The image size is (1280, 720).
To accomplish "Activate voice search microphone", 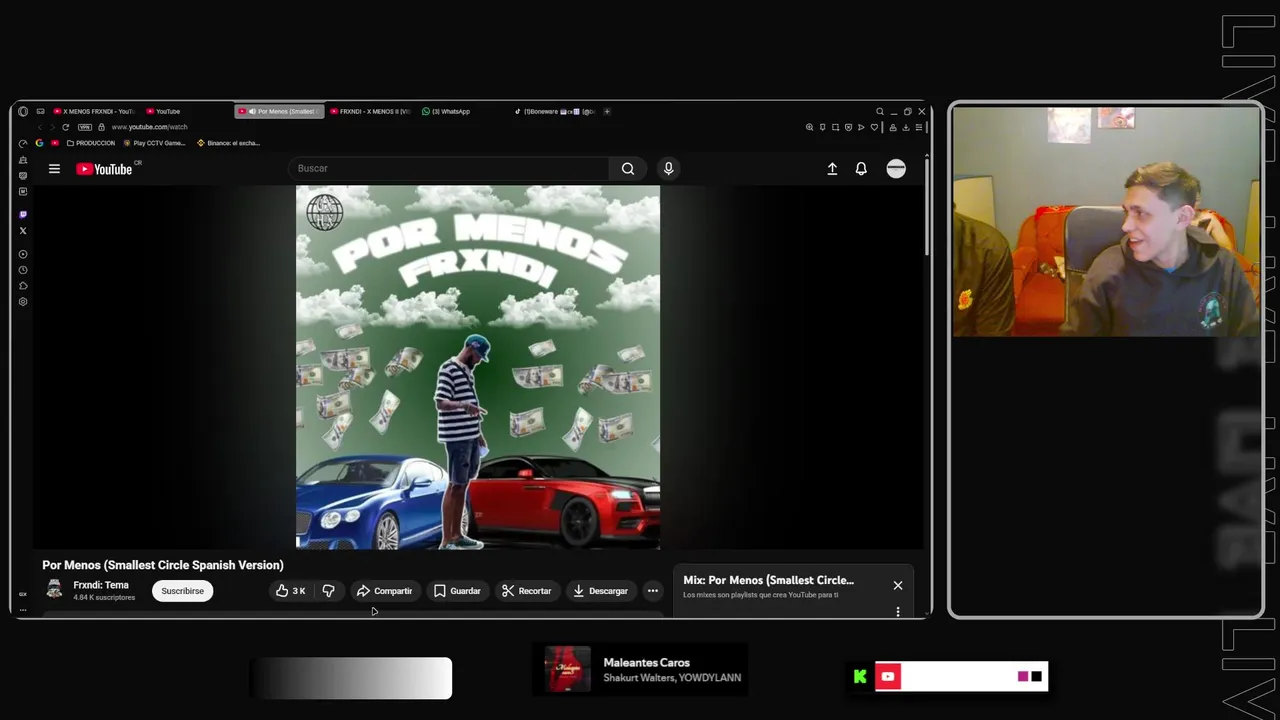I will pos(669,169).
